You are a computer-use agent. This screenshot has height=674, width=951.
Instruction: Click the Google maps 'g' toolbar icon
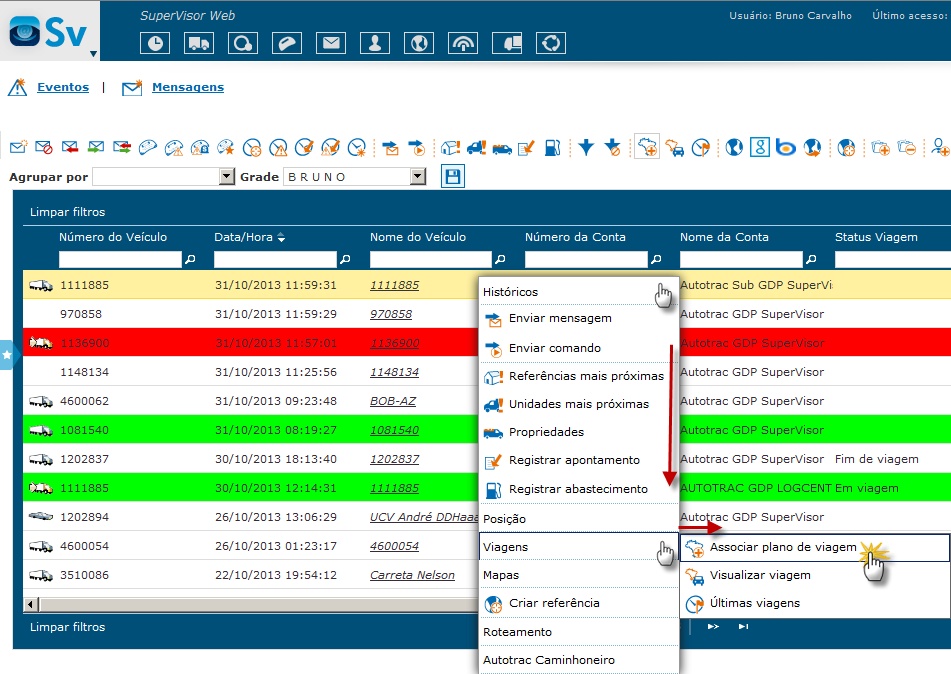point(759,147)
